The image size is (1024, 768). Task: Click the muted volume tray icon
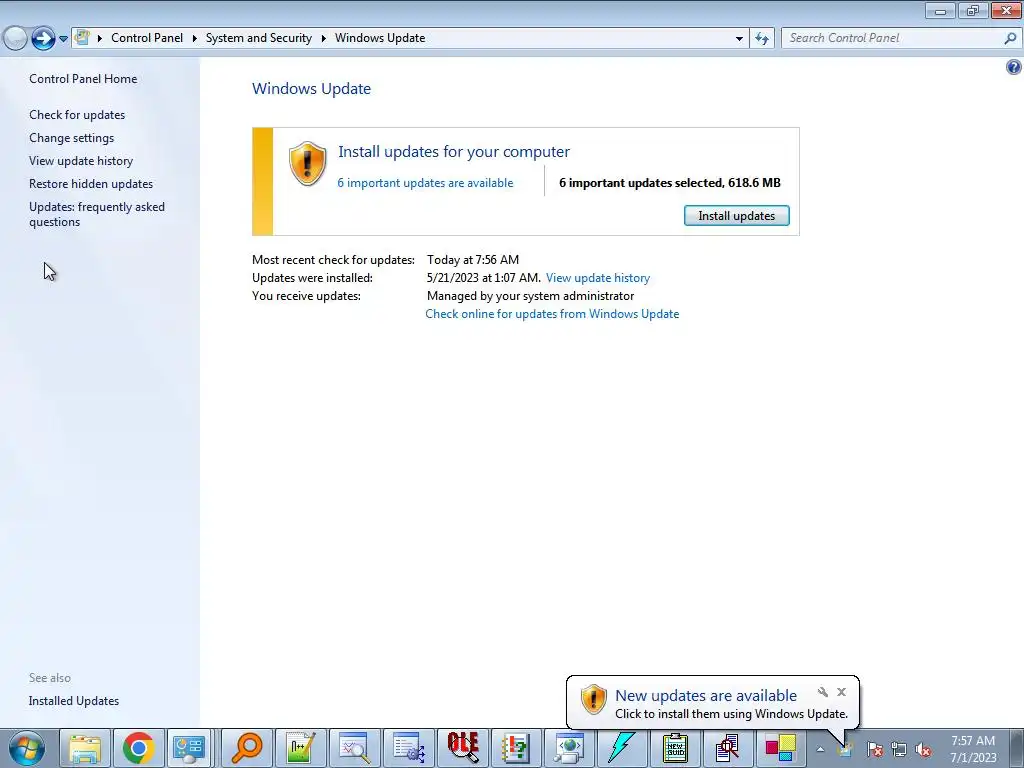point(923,750)
